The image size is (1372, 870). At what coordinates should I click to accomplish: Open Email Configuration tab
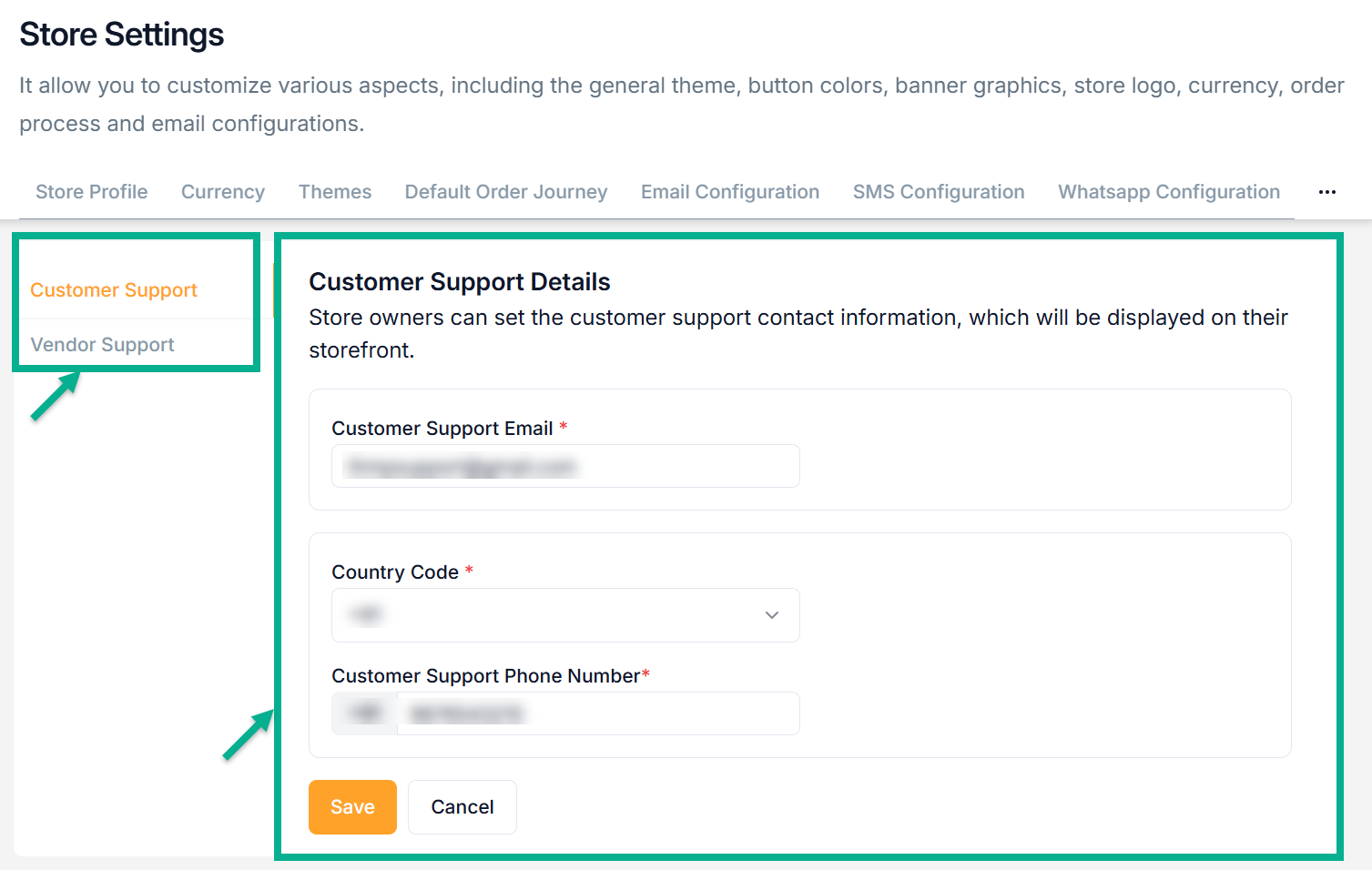(x=729, y=192)
